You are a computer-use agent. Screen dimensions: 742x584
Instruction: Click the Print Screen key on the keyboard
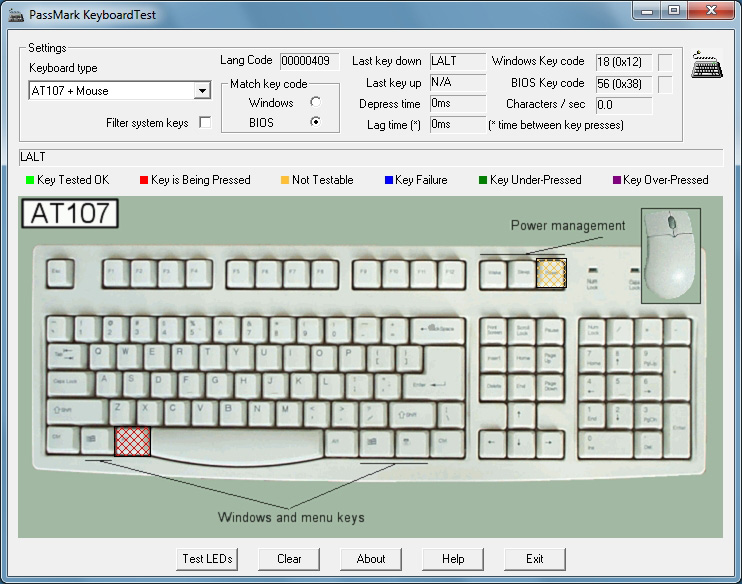click(493, 331)
